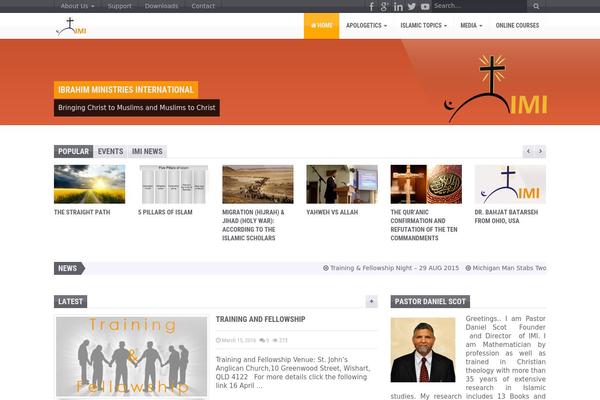Expand the Apologetics menu
This screenshot has height=400, width=600.
366,25
